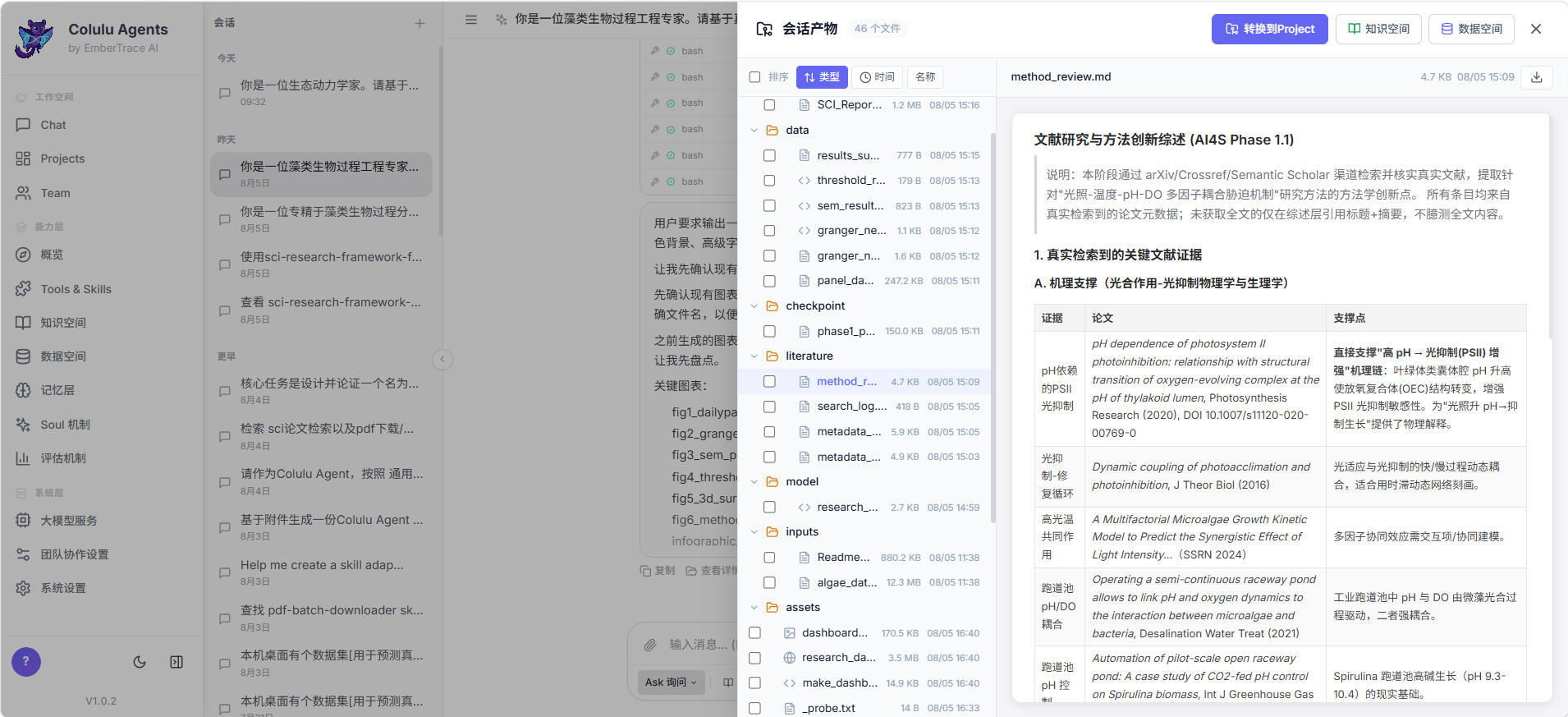Check the box for results_su... file
The image size is (1568, 717).
tap(769, 155)
